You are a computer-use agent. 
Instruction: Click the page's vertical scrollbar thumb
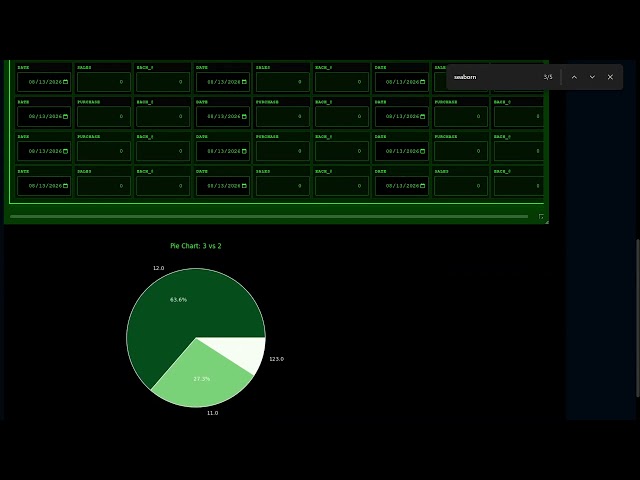[638, 318]
